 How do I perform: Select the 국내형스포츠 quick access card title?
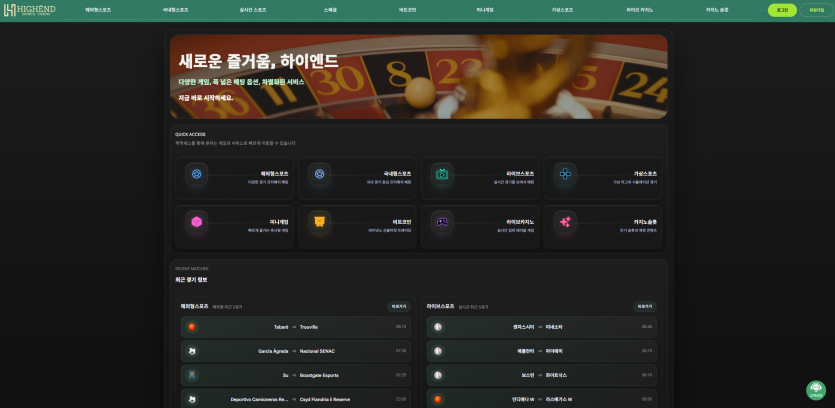[x=397, y=174]
